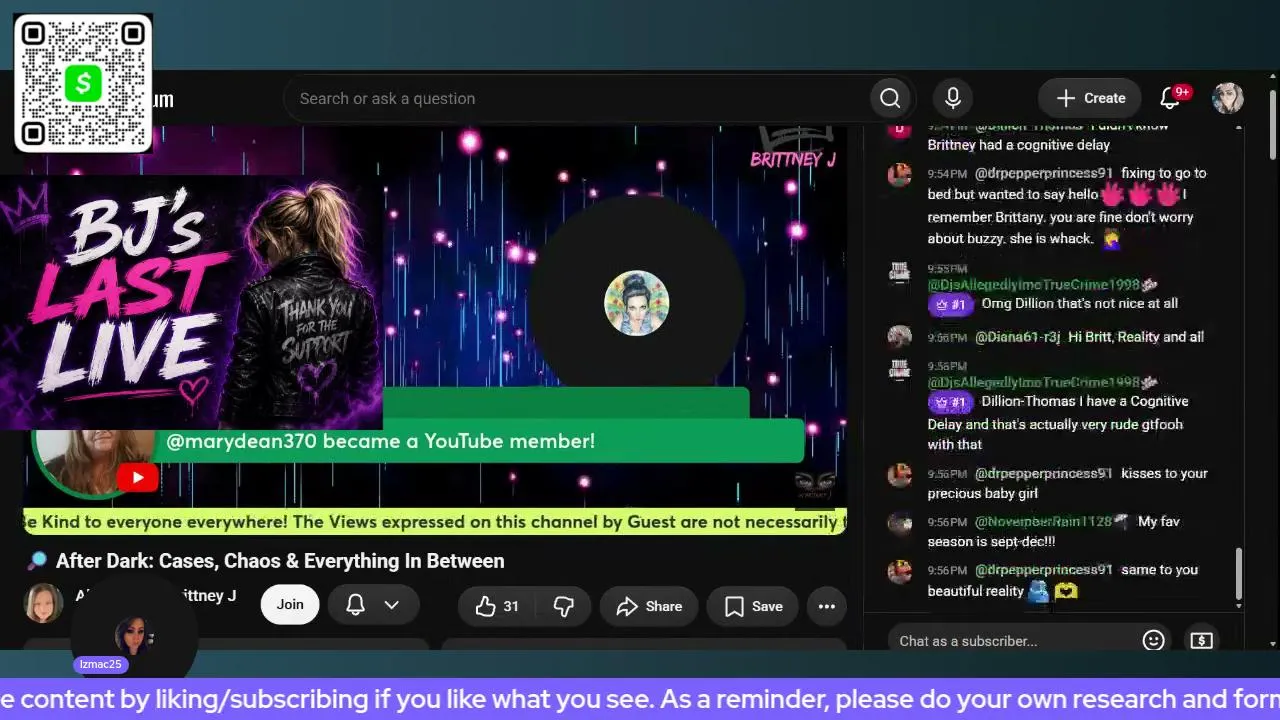Viewport: 1280px width, 720px height.
Task: Click chat text 'My fav season is sept-dec!!!'
Action: pyautogui.click(x=1056, y=532)
